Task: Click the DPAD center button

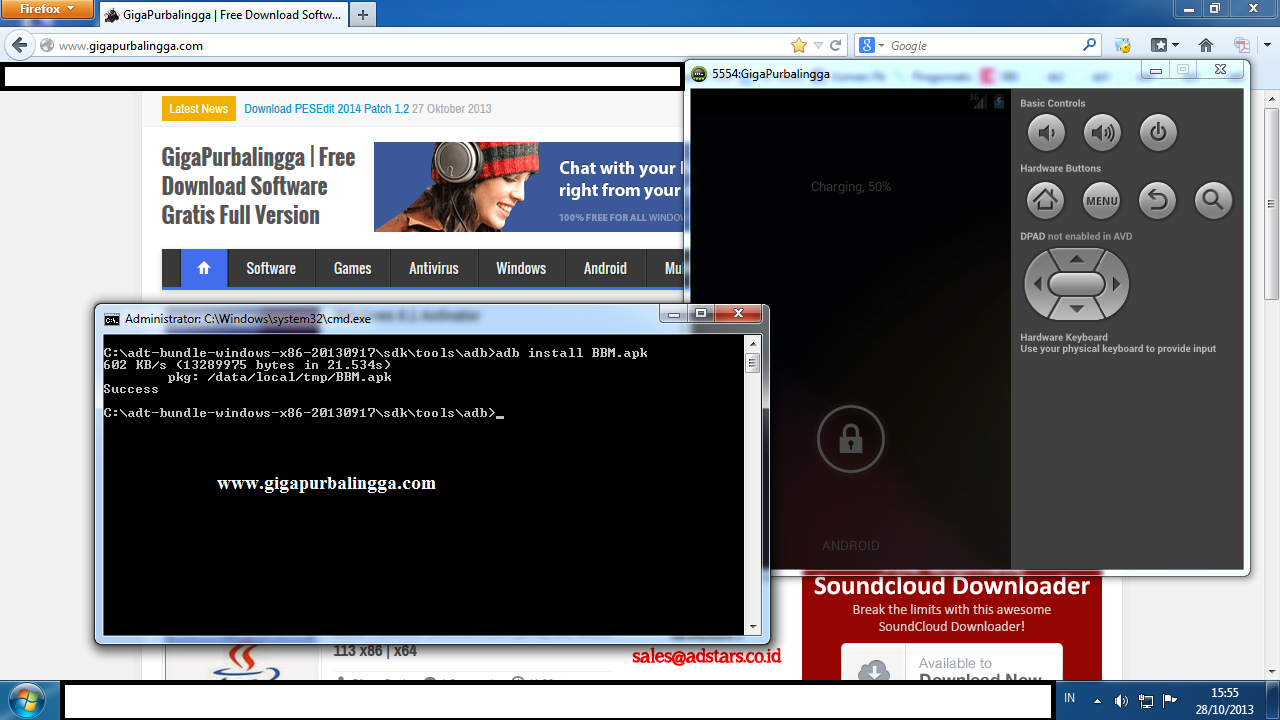Action: pos(1077,285)
